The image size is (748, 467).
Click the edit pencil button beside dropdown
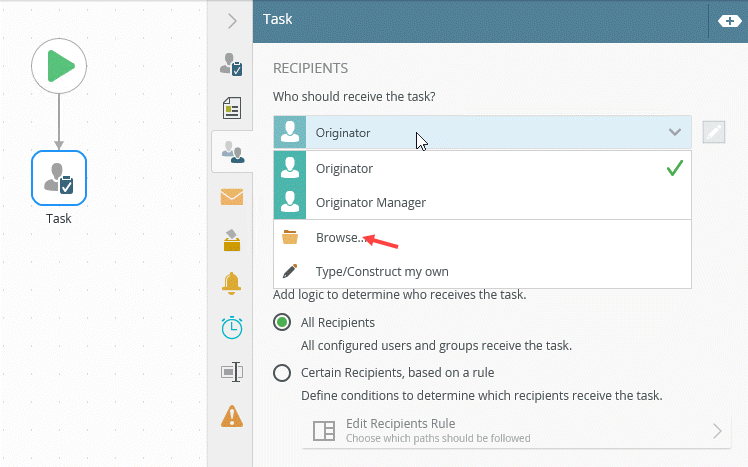click(714, 132)
